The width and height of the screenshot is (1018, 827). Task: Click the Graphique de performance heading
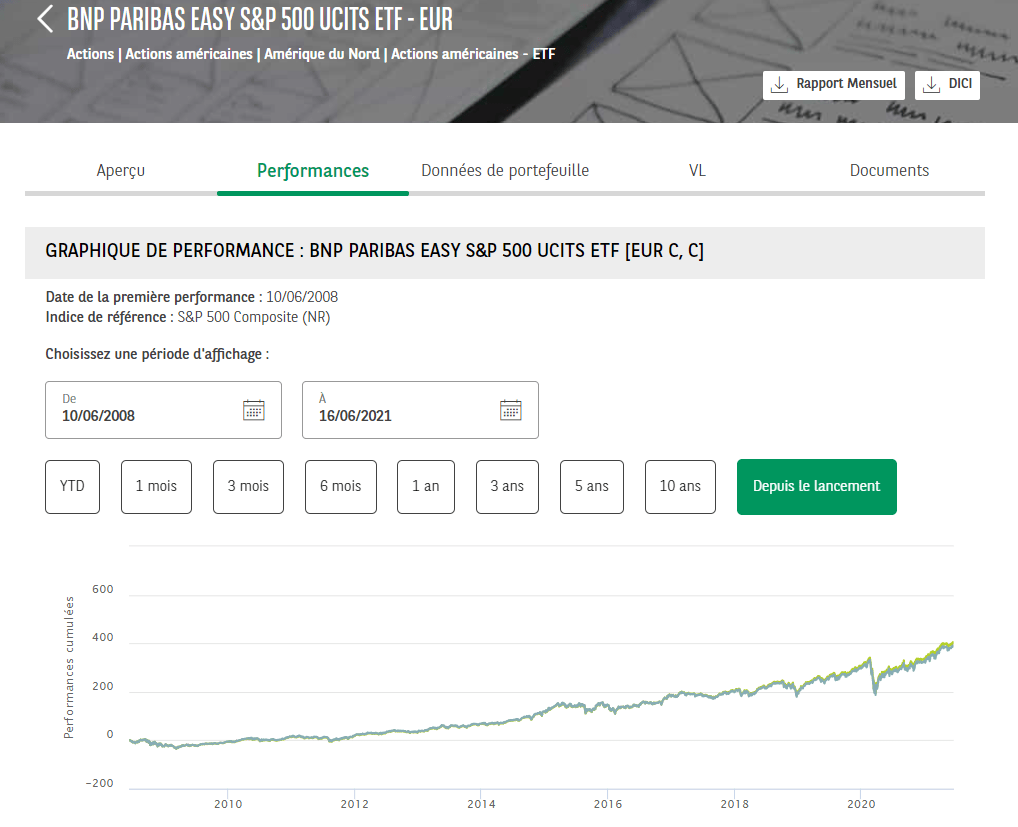click(375, 251)
